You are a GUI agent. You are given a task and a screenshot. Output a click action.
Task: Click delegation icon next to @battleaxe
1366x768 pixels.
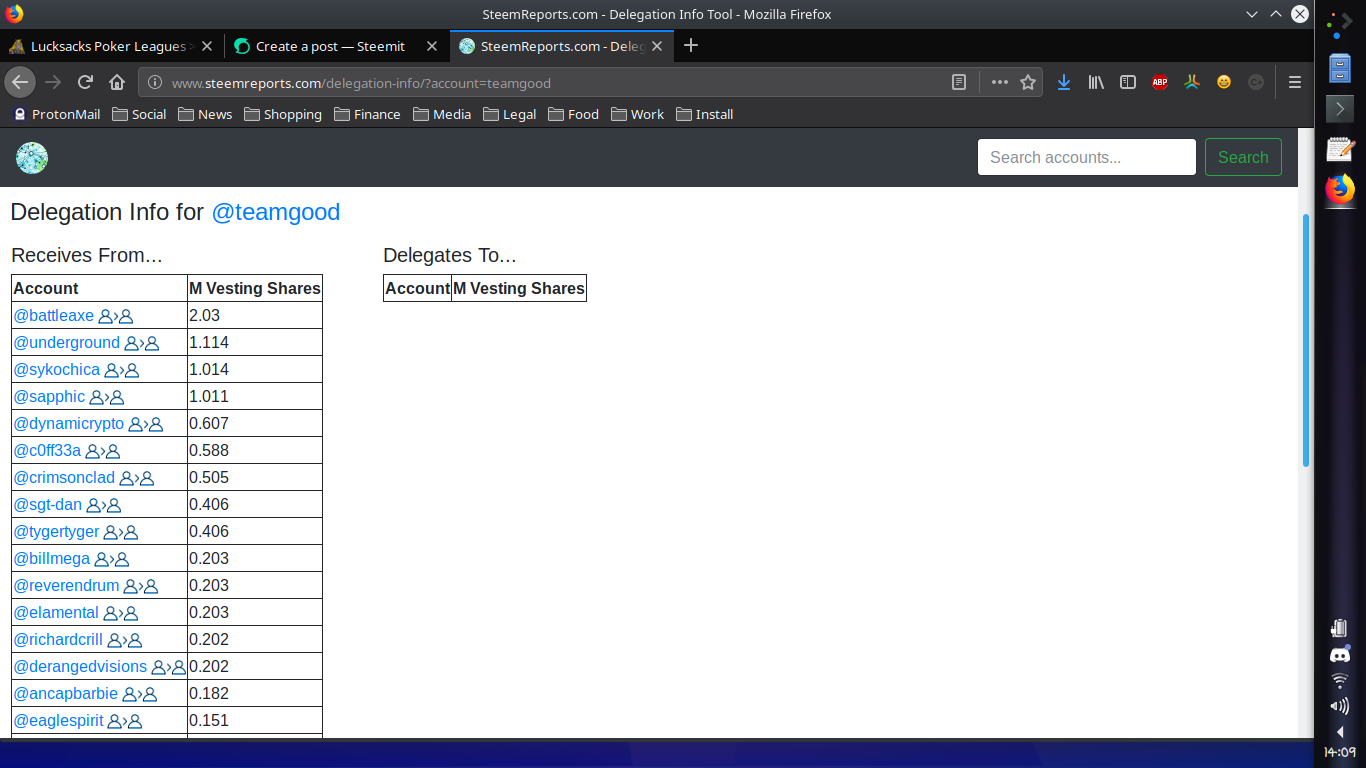[116, 316]
